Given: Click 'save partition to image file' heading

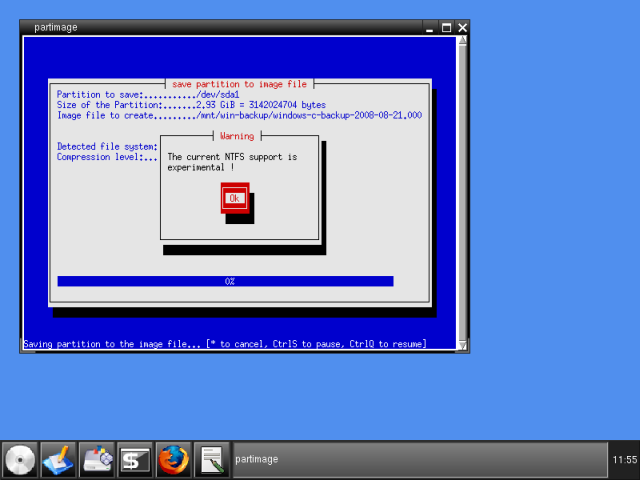Looking at the screenshot, I should click(239, 84).
